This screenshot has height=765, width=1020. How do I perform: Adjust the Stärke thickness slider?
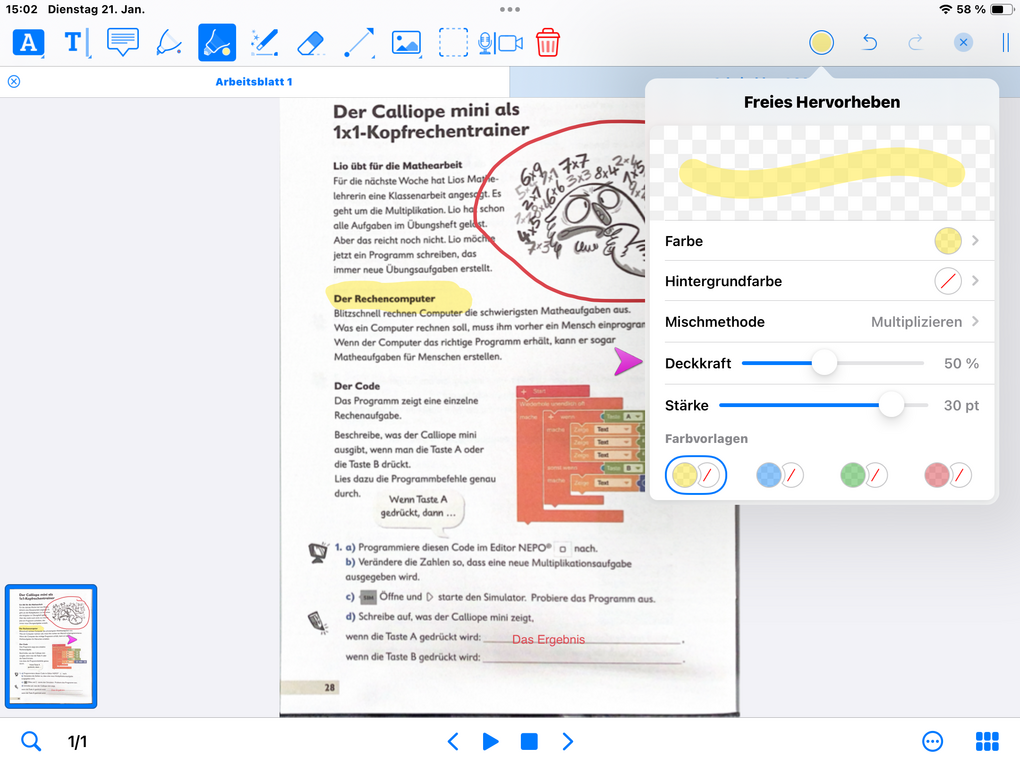(x=891, y=405)
